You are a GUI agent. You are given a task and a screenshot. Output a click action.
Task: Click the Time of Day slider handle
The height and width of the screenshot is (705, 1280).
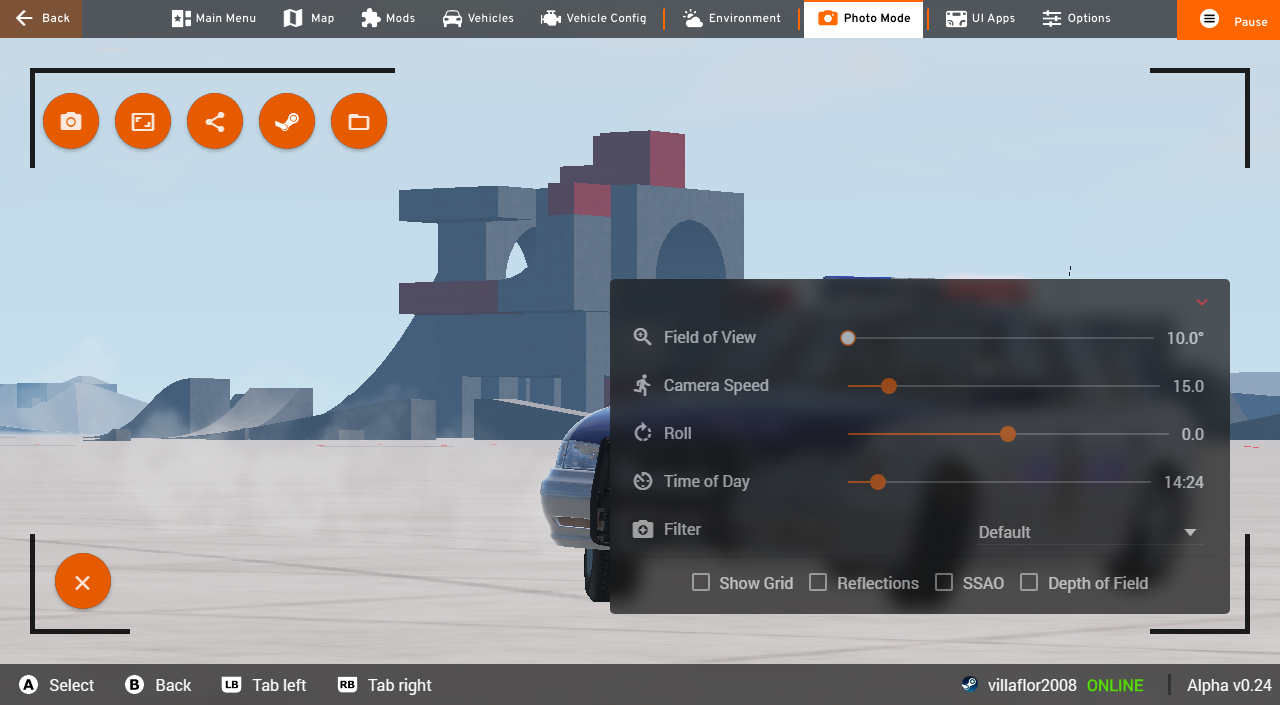pyautogui.click(x=878, y=482)
